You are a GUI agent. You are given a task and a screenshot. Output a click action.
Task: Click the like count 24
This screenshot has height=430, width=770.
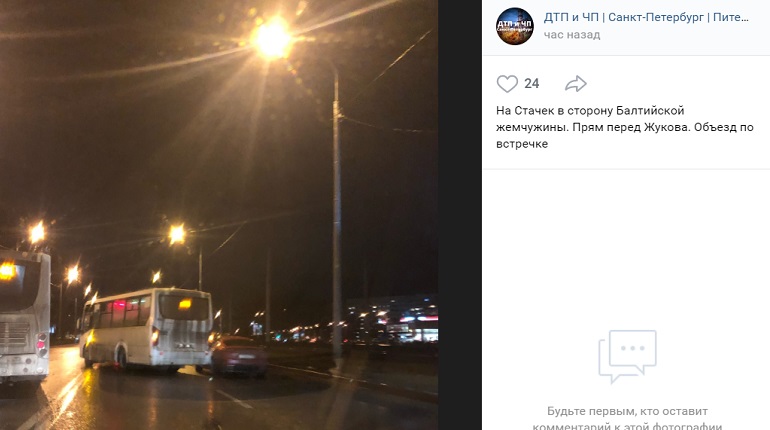click(x=531, y=83)
